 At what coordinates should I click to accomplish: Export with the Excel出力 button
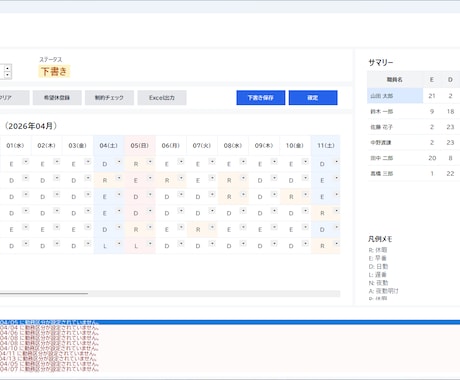click(162, 98)
